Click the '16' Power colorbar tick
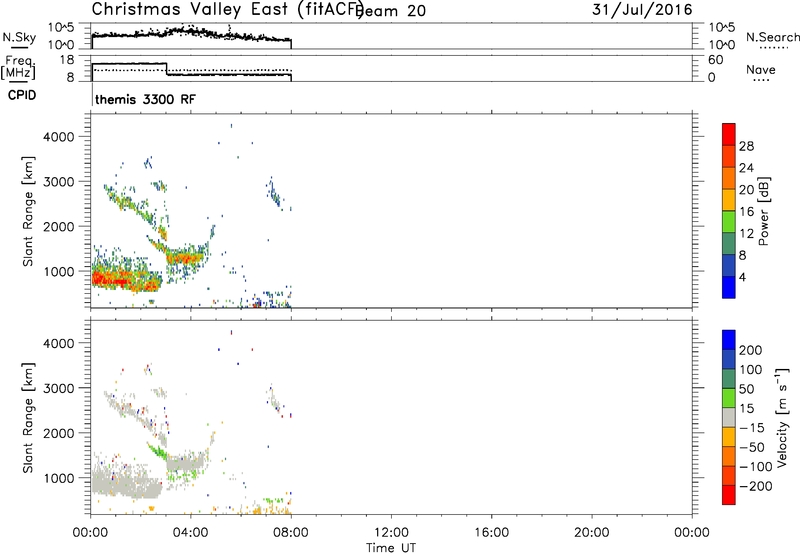 coord(746,212)
